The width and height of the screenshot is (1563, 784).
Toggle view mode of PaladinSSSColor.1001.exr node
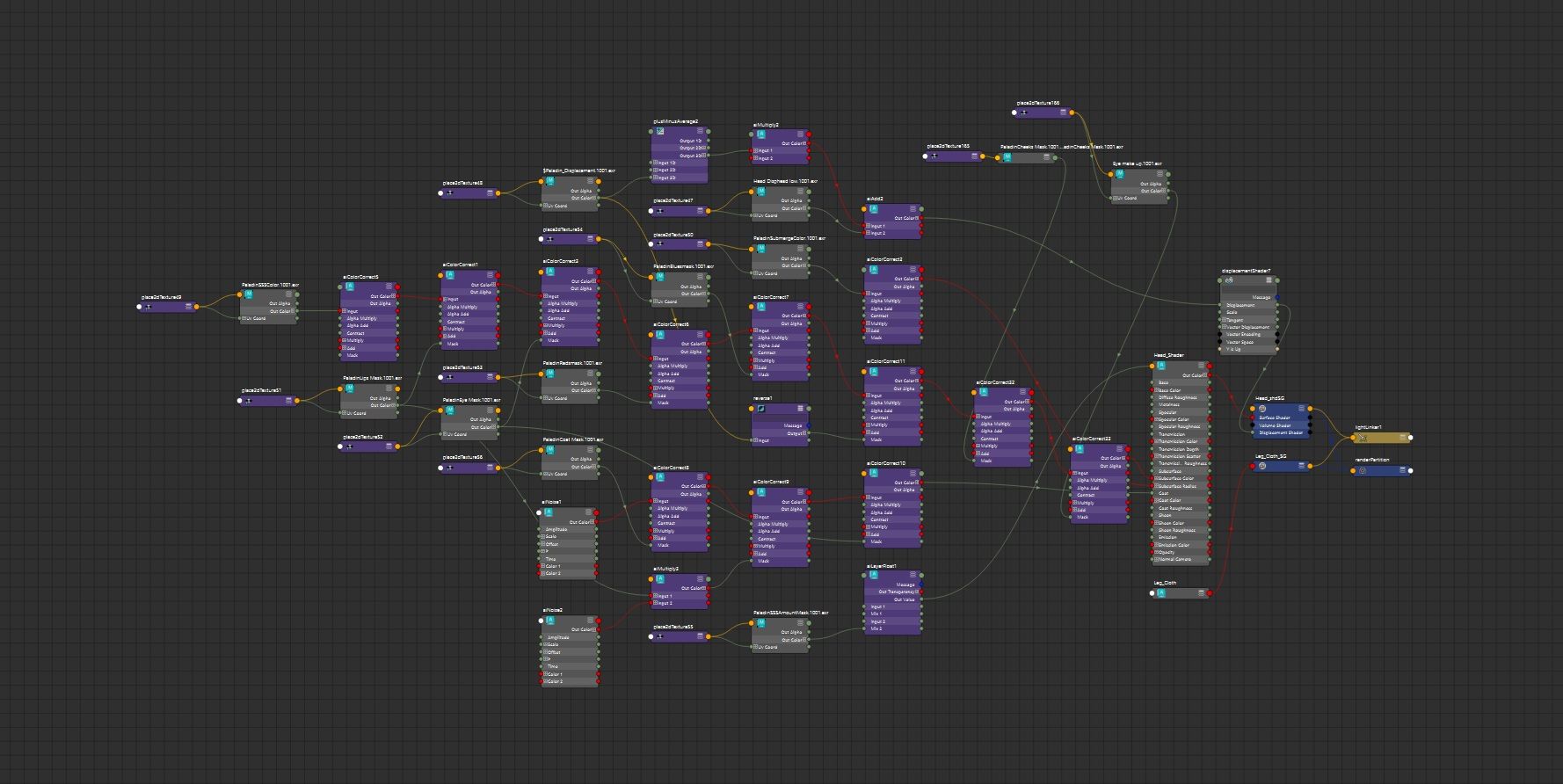289,295
